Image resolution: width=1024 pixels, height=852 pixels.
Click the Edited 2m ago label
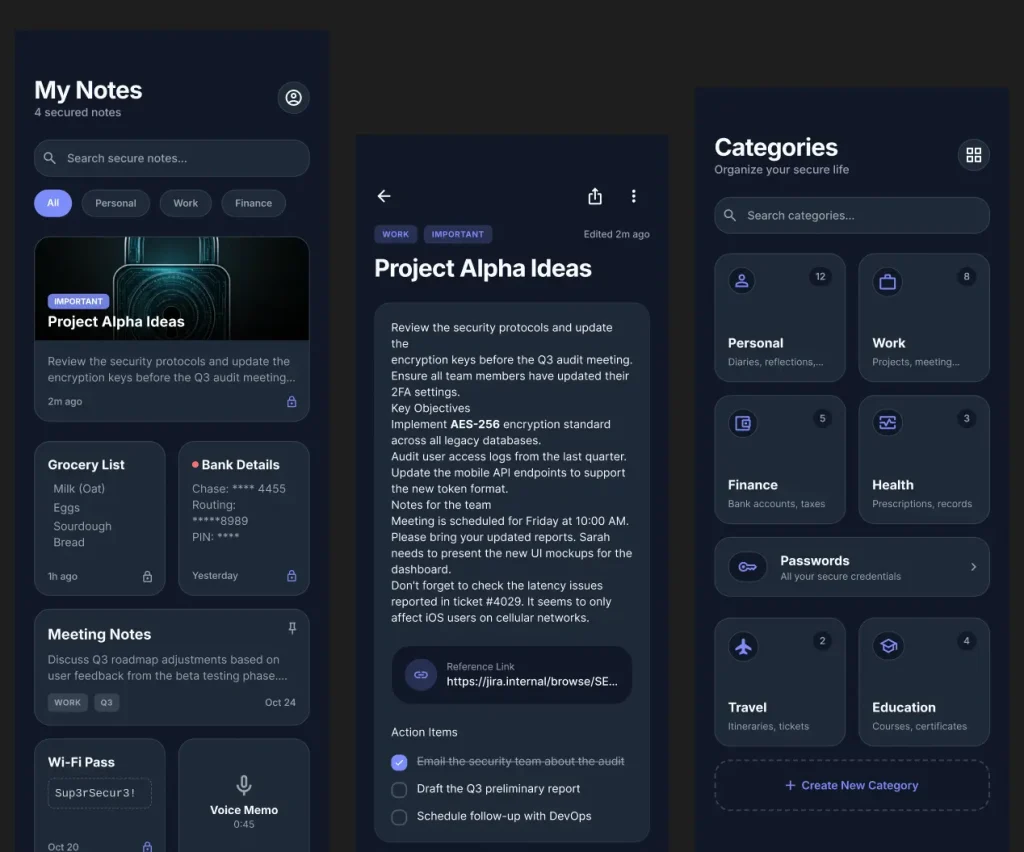click(616, 234)
